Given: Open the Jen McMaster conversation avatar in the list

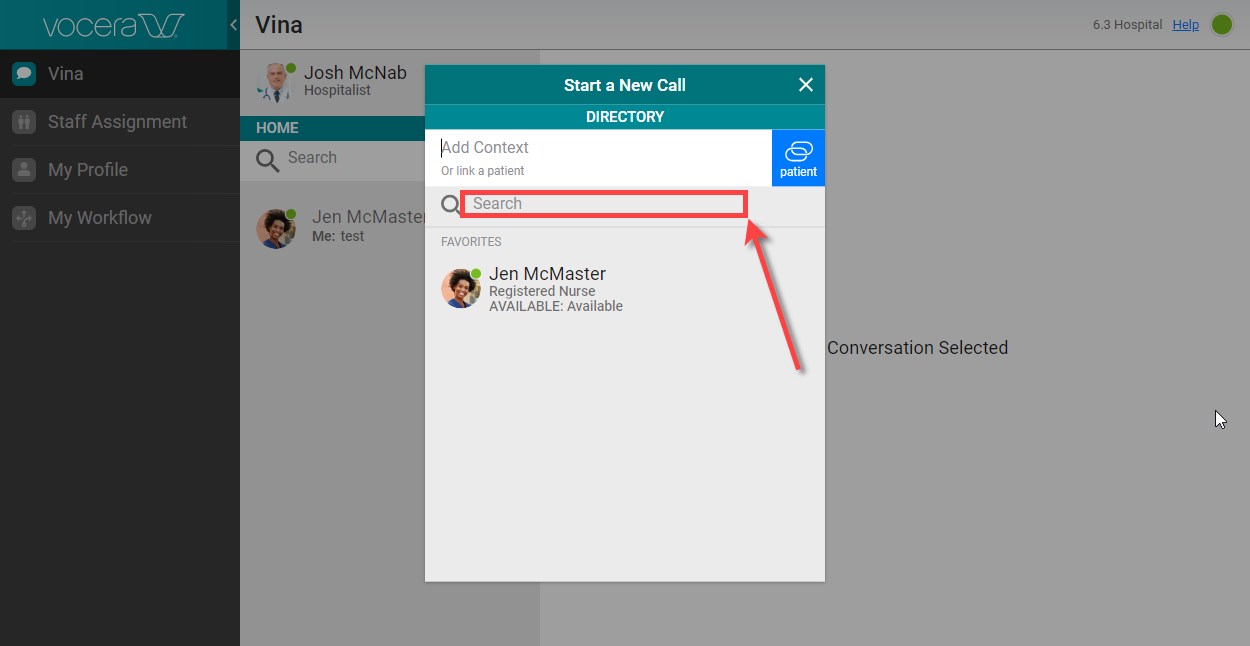Looking at the screenshot, I should coord(276,228).
